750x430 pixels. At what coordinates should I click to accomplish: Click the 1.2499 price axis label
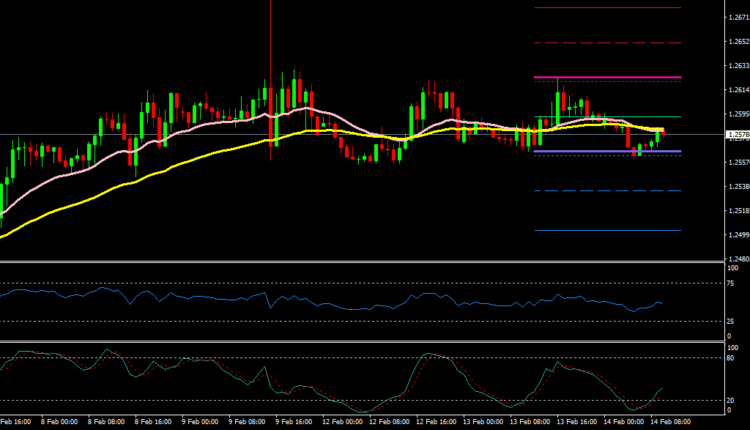click(x=736, y=235)
